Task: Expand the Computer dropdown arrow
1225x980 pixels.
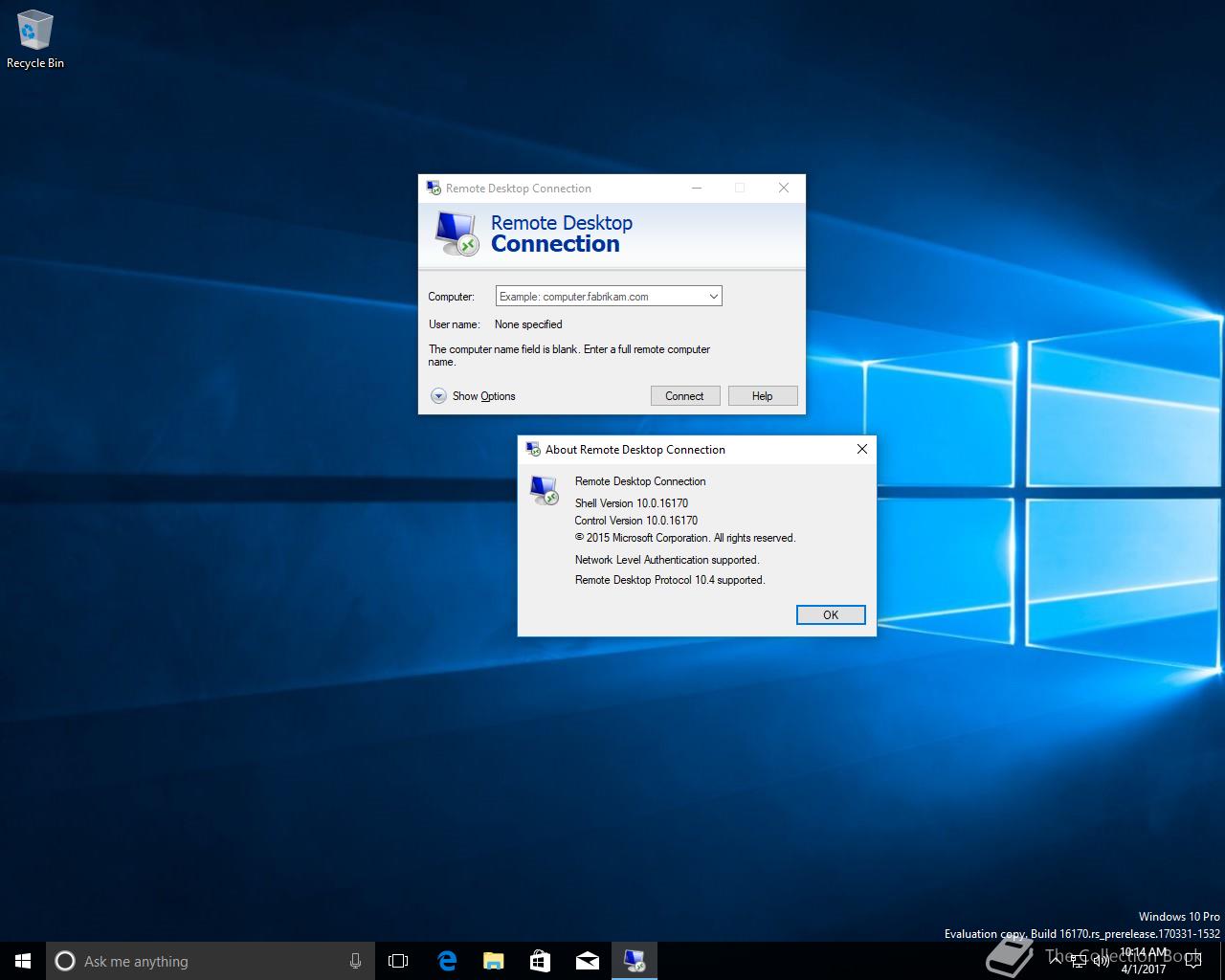Action: point(713,297)
